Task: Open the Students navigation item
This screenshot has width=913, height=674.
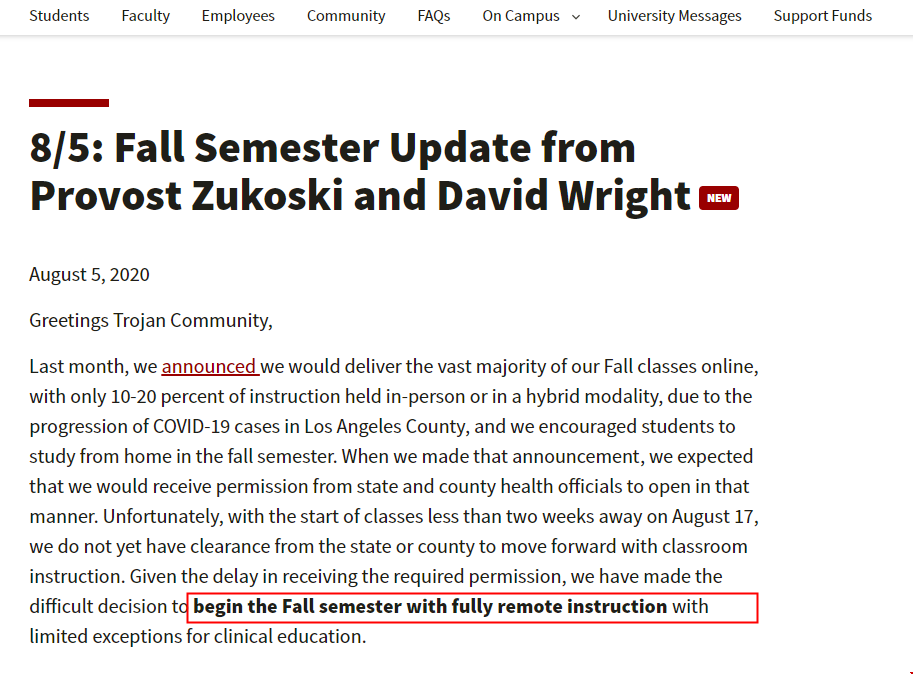Action: click(59, 16)
